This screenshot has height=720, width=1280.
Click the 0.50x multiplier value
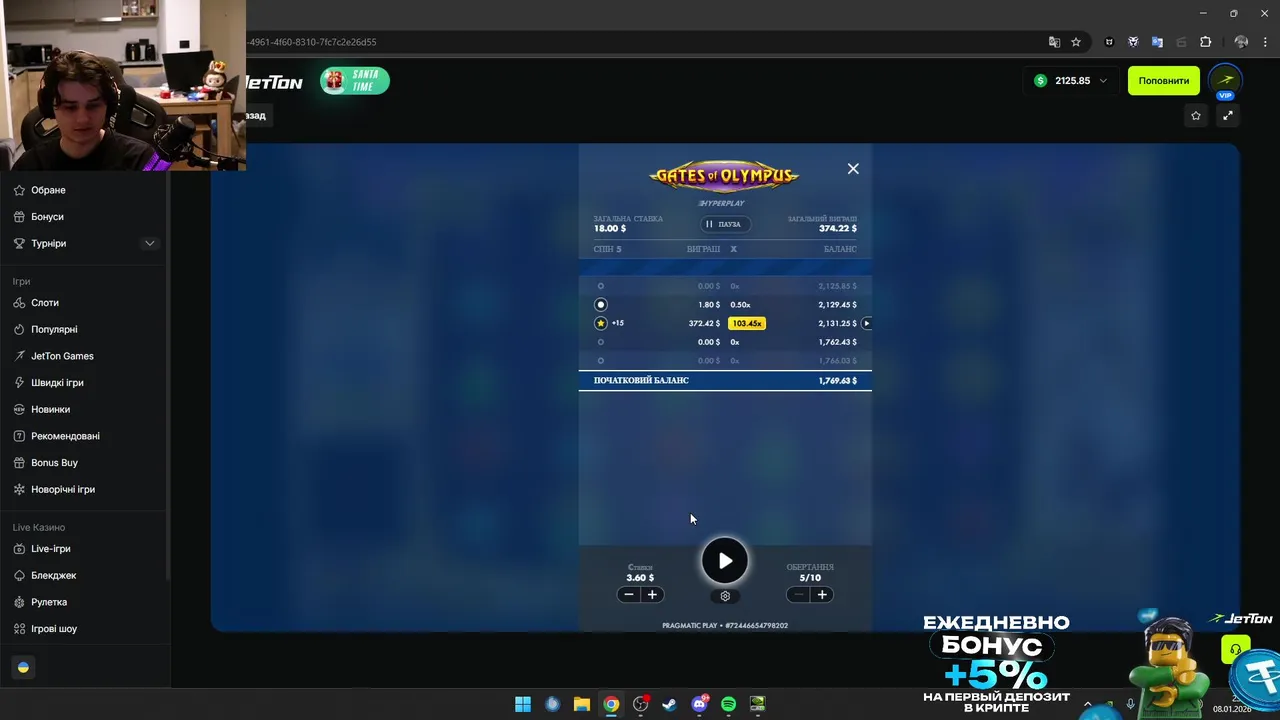[x=741, y=305]
